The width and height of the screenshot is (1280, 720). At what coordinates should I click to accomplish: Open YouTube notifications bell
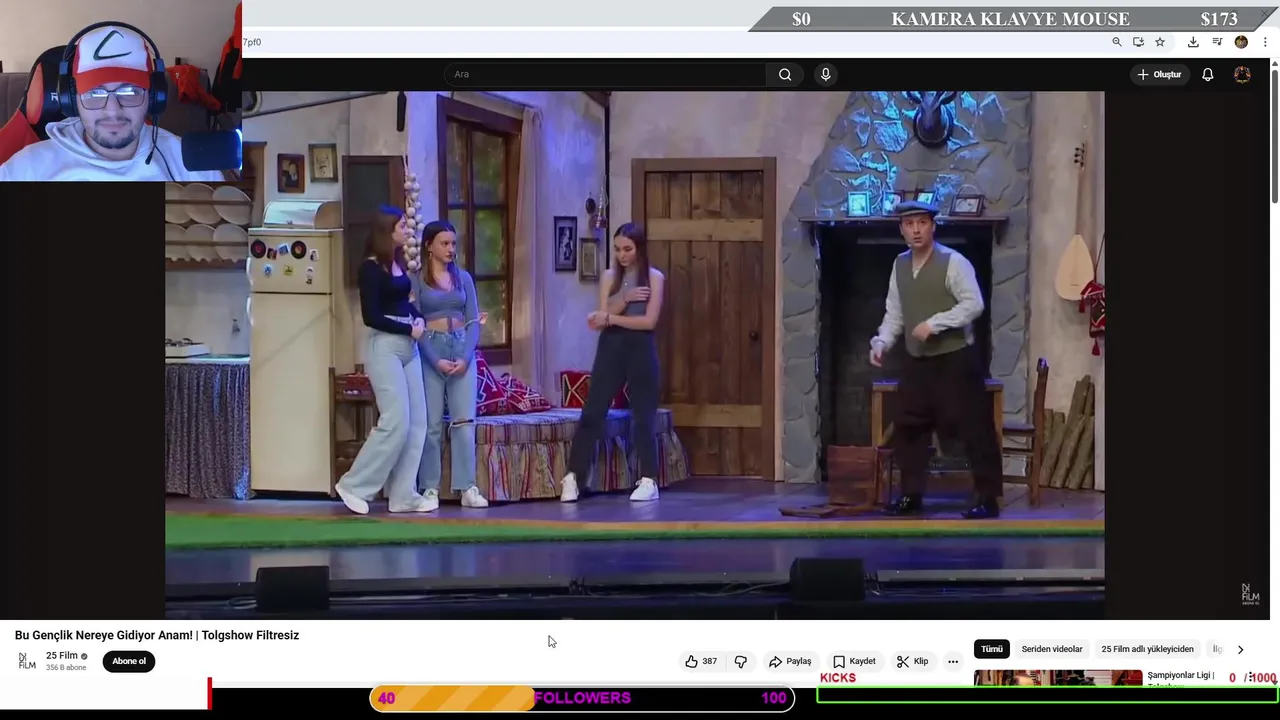point(1207,74)
